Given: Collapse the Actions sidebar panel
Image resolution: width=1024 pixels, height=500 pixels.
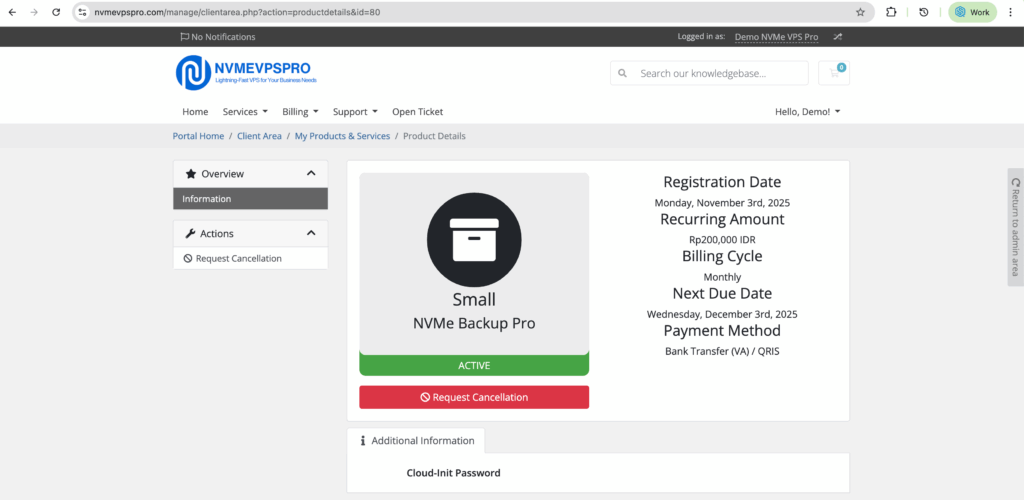Looking at the screenshot, I should (311, 233).
